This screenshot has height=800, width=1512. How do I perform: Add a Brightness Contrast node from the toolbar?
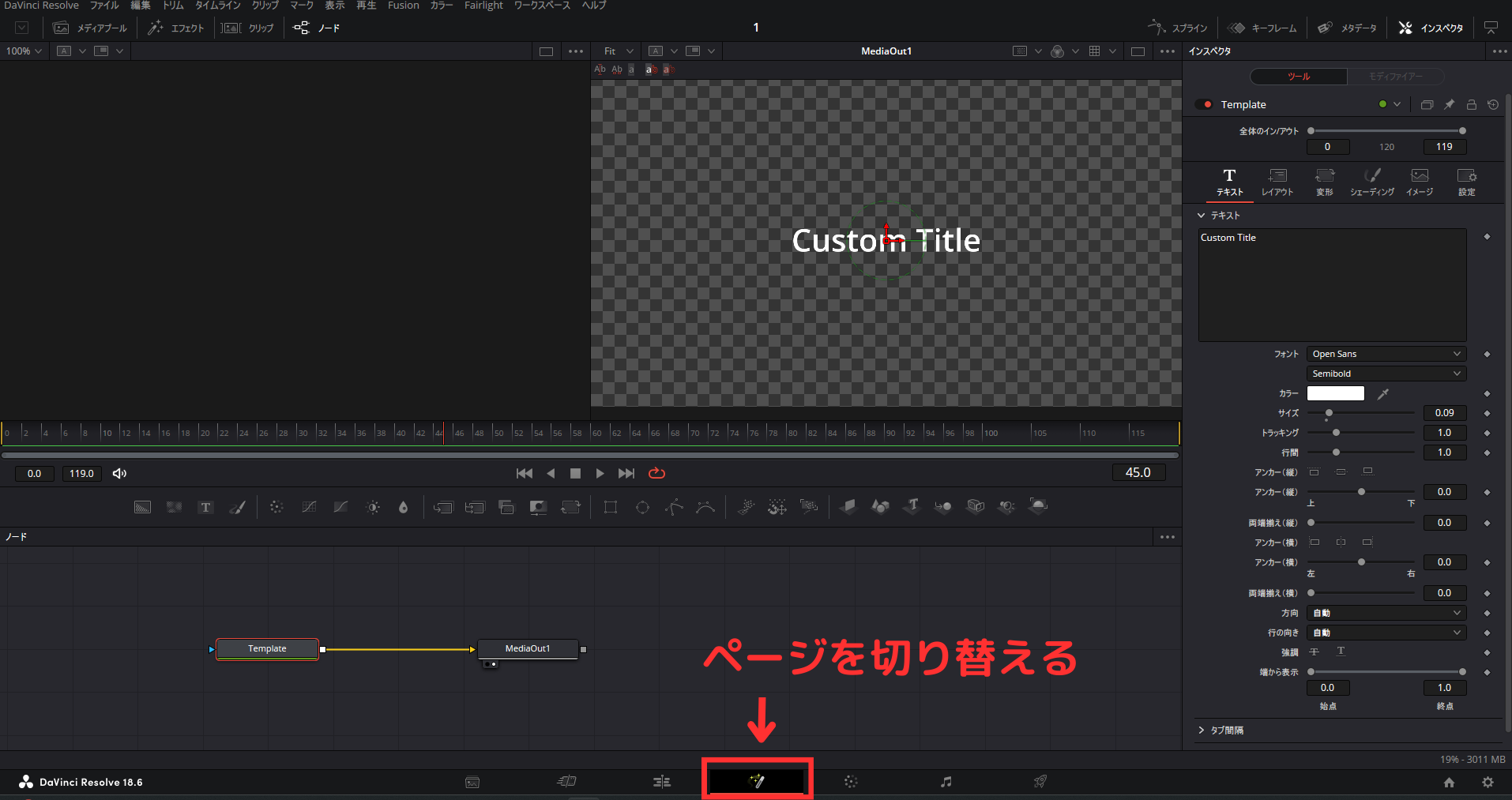(373, 507)
